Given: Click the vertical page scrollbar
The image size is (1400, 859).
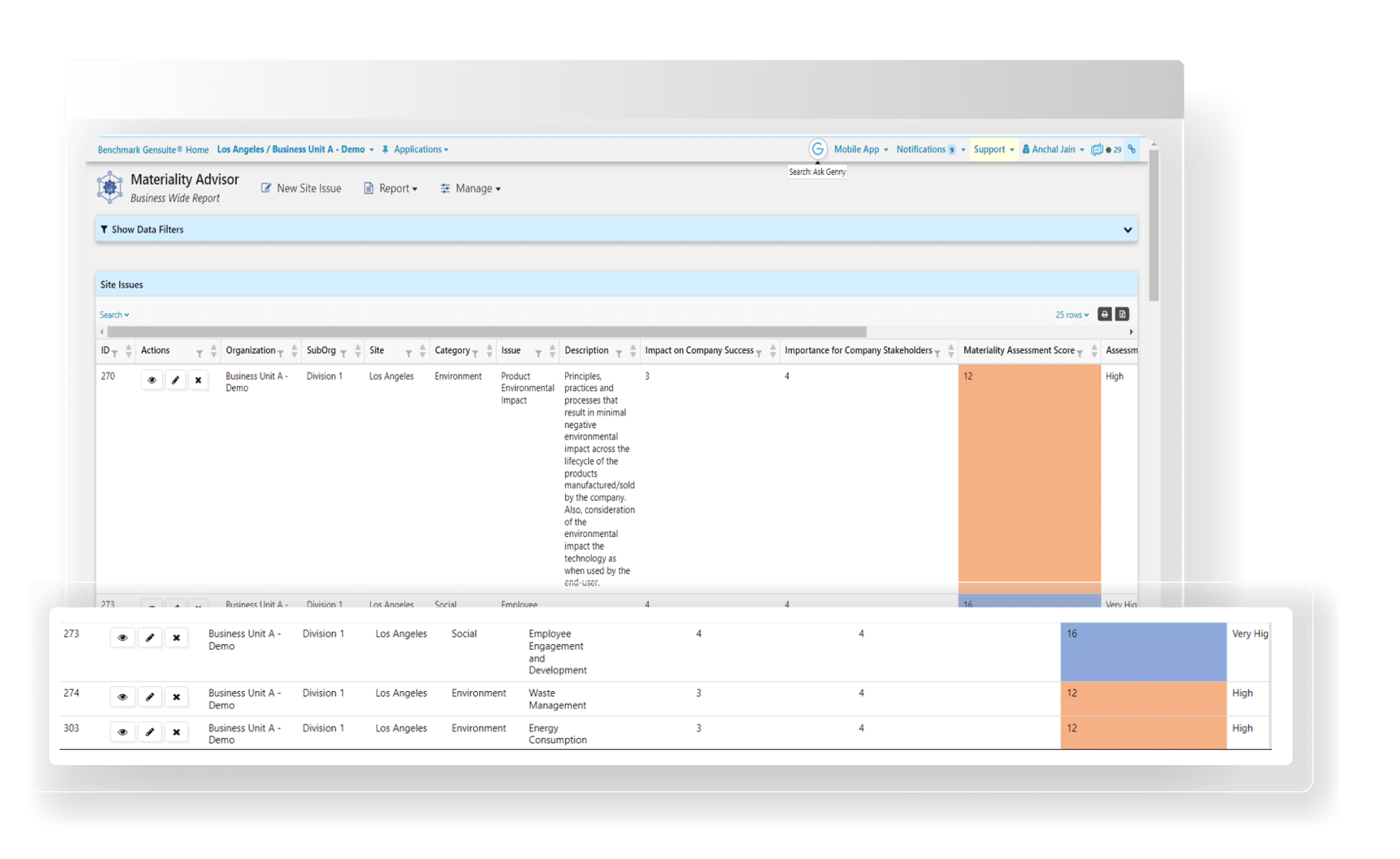Looking at the screenshot, I should click(1154, 225).
